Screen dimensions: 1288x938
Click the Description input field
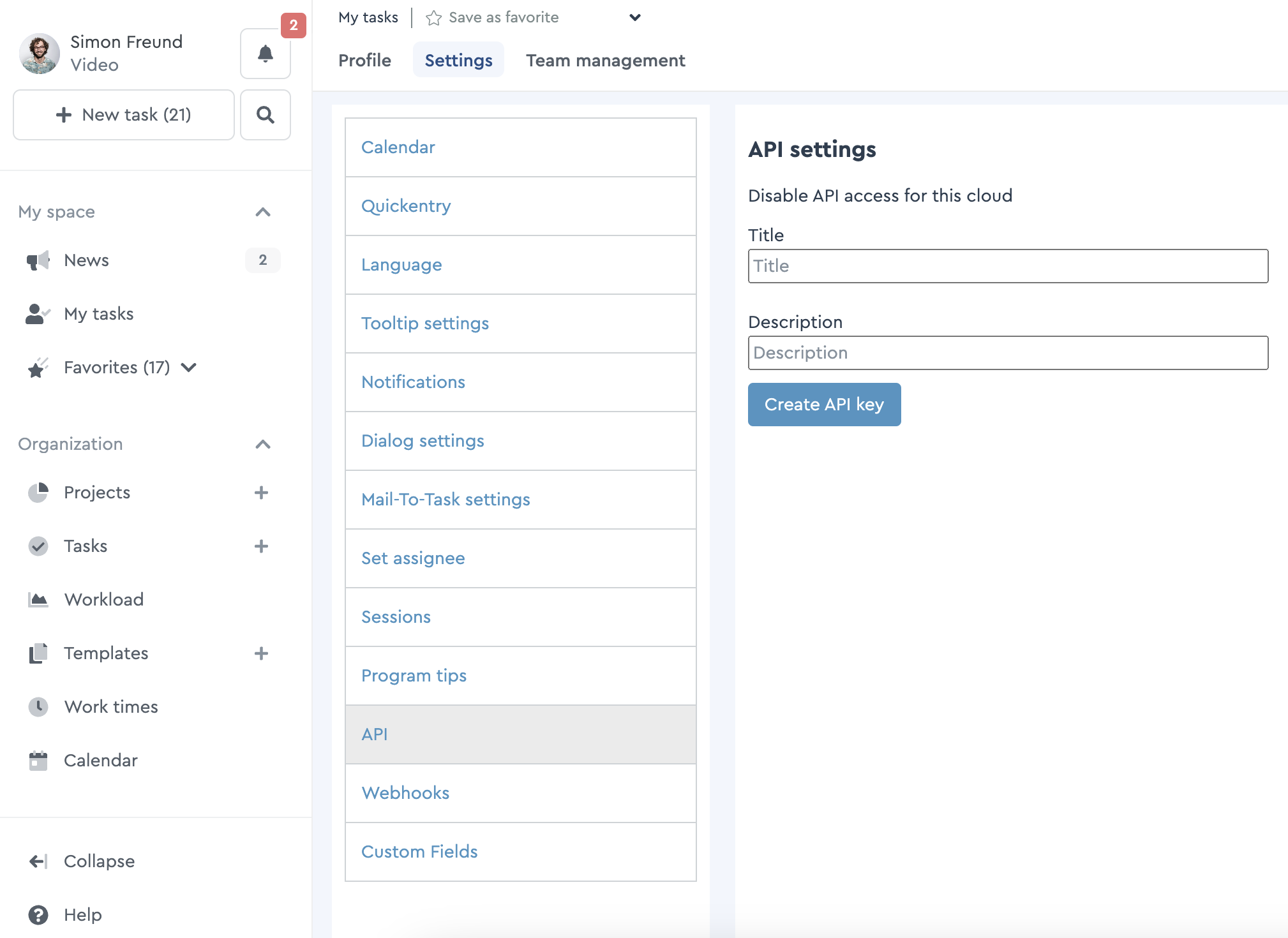coord(1008,353)
